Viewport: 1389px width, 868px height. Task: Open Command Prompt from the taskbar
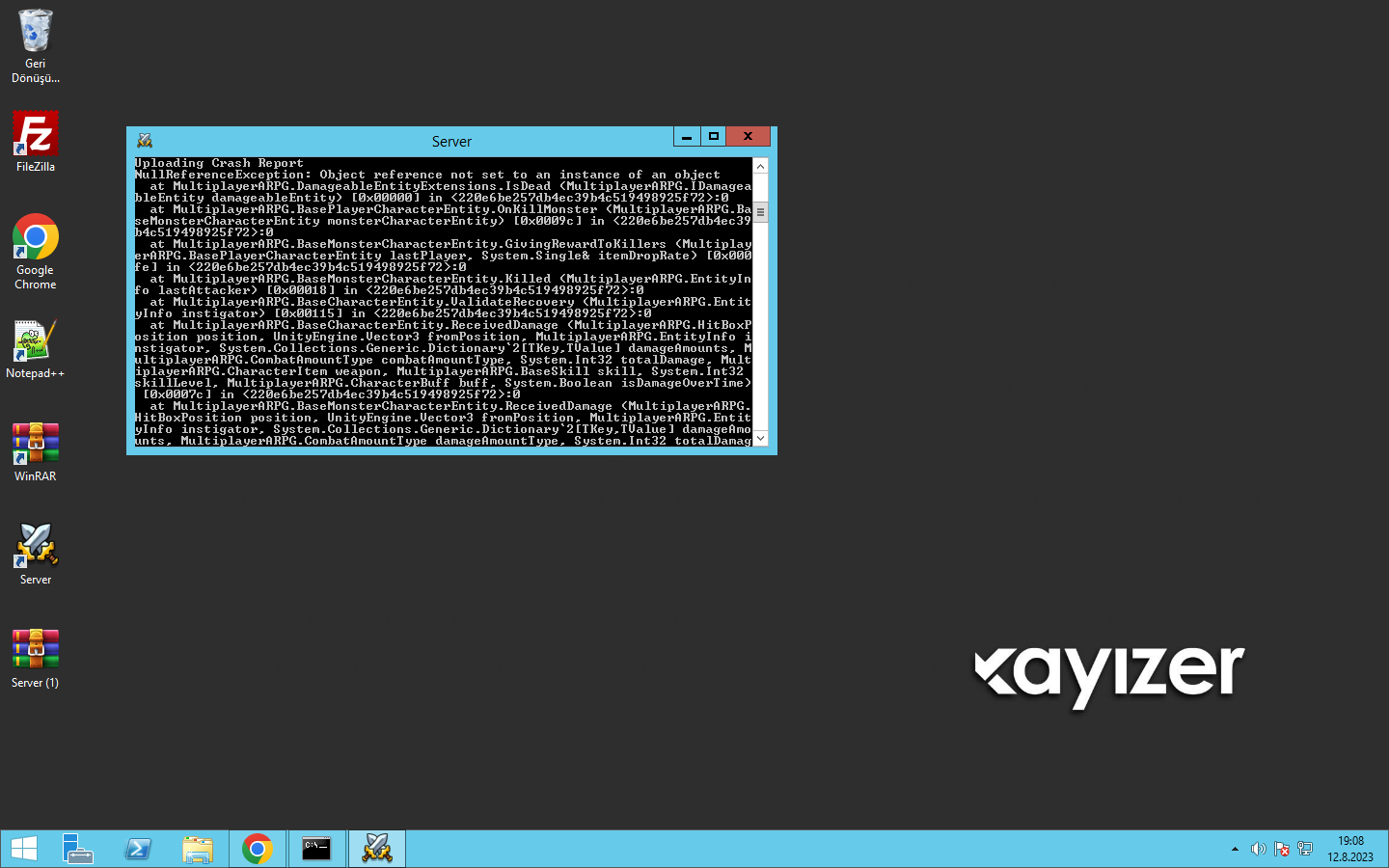coord(316,849)
